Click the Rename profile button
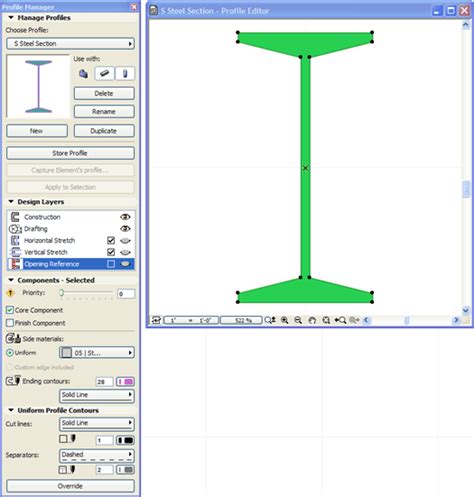 coord(104,112)
